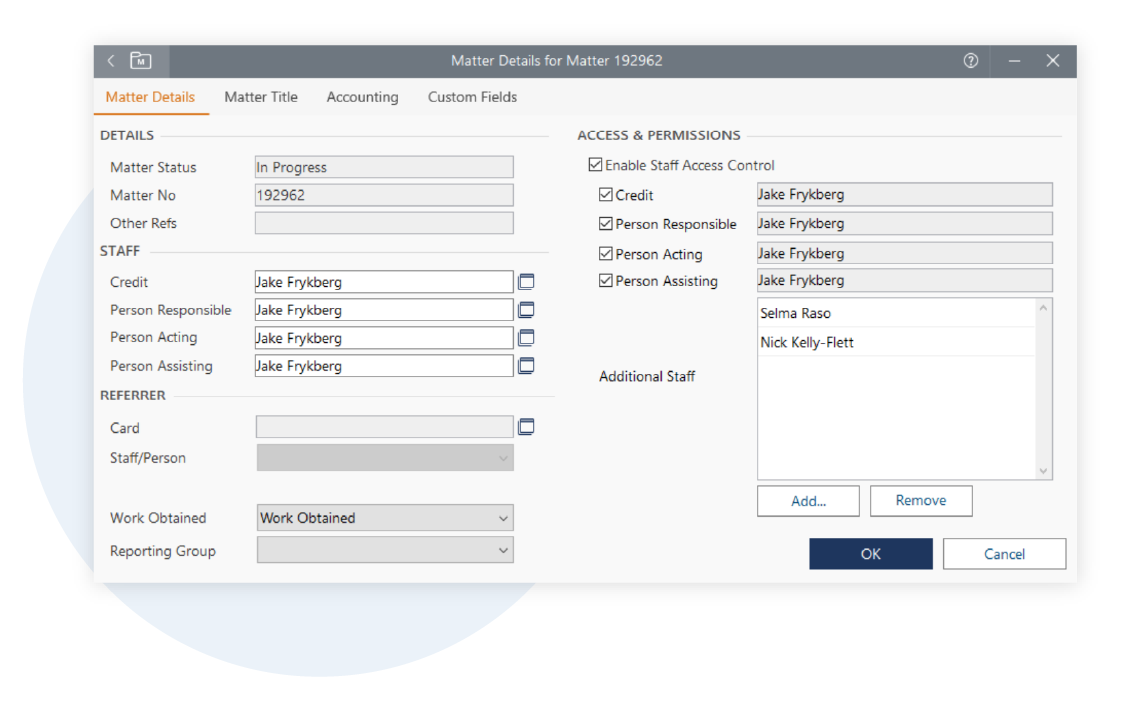Click the back arrow in title bar
The width and height of the screenshot is (1131, 713).
click(111, 61)
